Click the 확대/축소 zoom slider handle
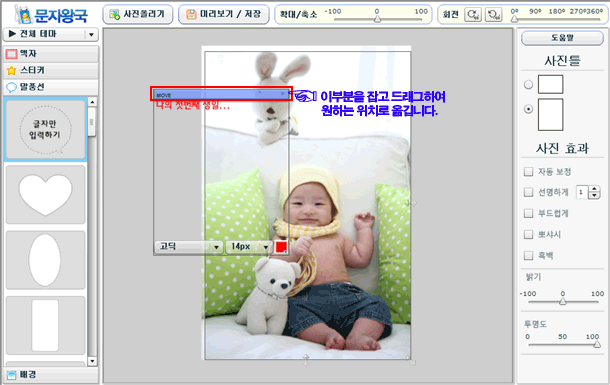This screenshot has height=385, width=610. coord(377,19)
